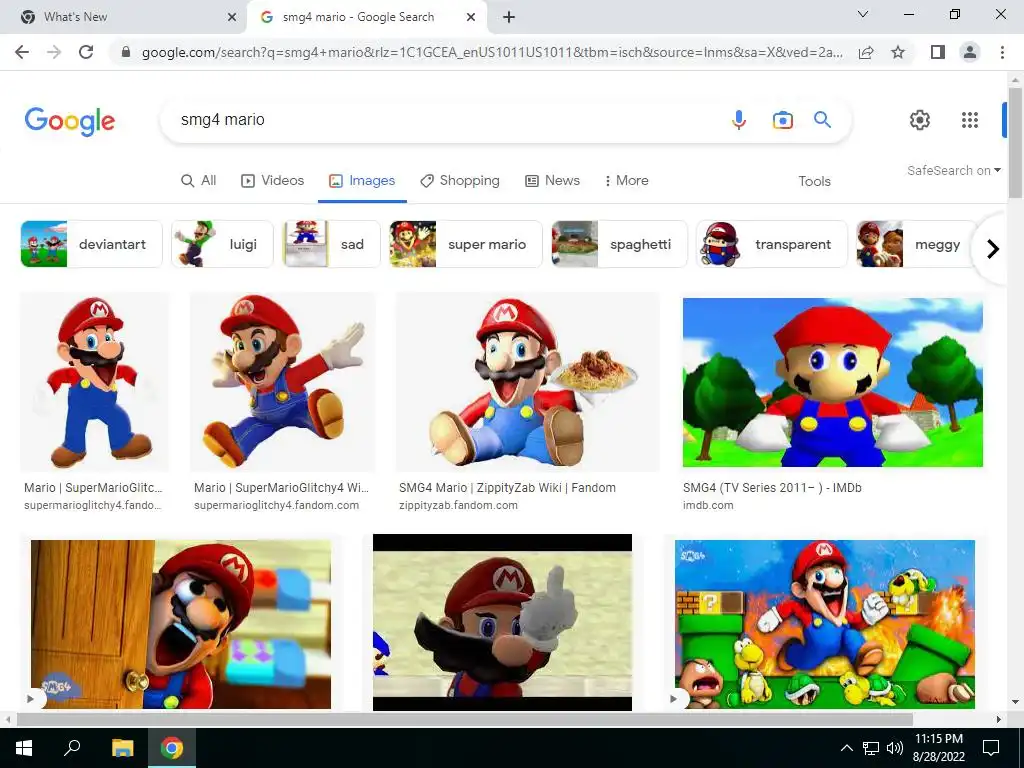Viewport: 1024px width, 768px height.
Task: Open Chrome side panel
Action: (x=938, y=52)
